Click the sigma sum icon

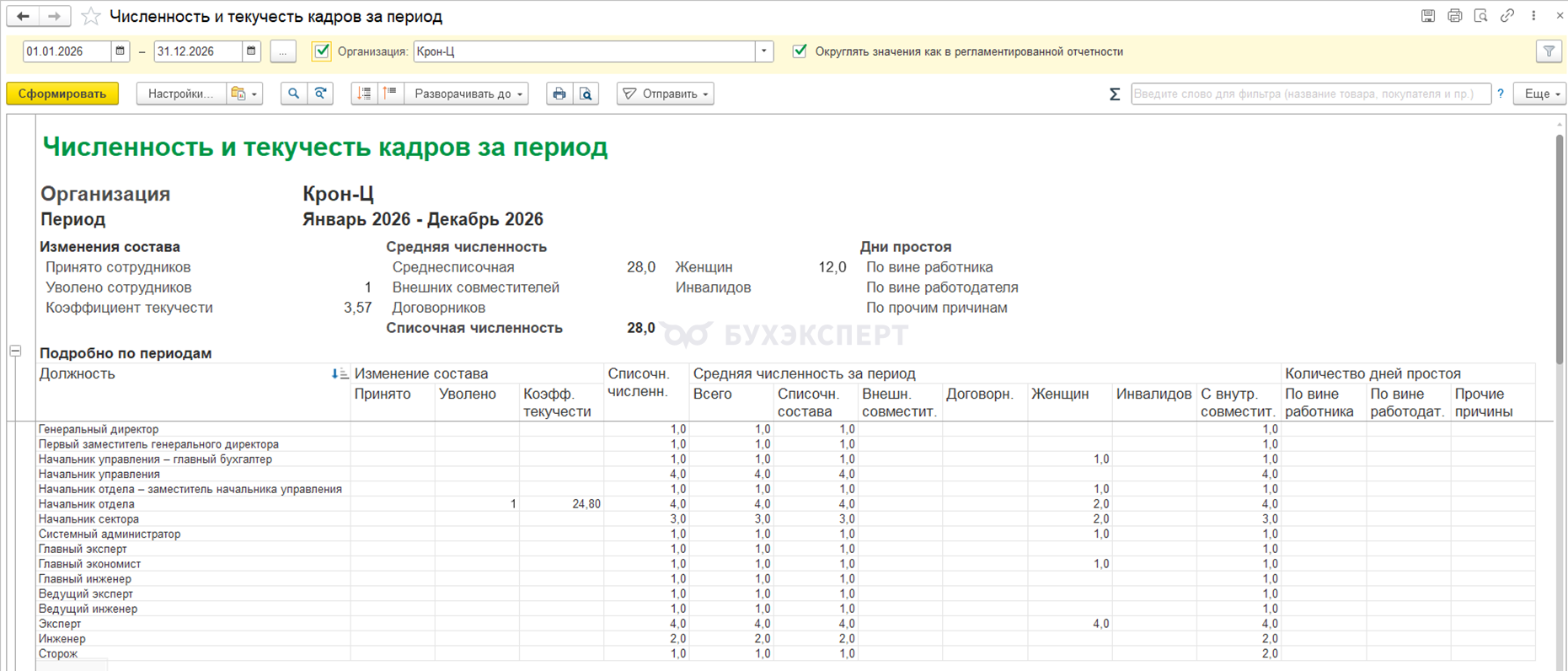pos(1114,94)
